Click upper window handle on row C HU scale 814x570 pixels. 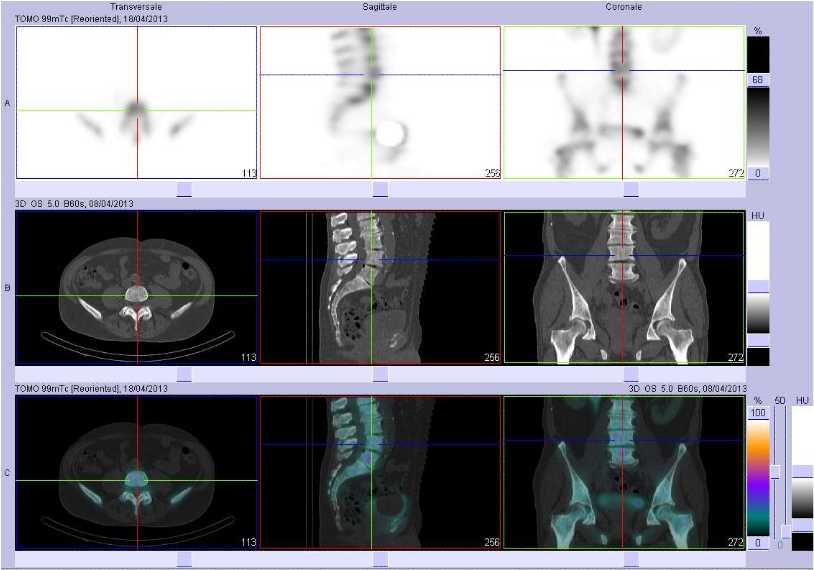point(803,471)
